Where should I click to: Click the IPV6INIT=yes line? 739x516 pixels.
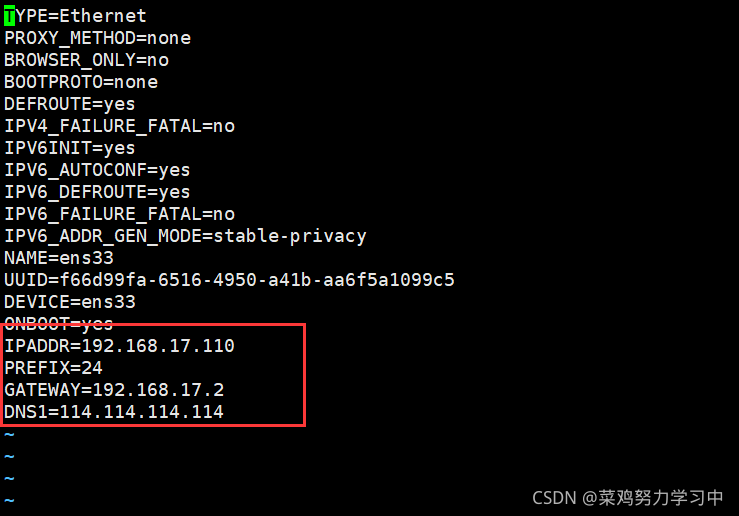(69, 148)
